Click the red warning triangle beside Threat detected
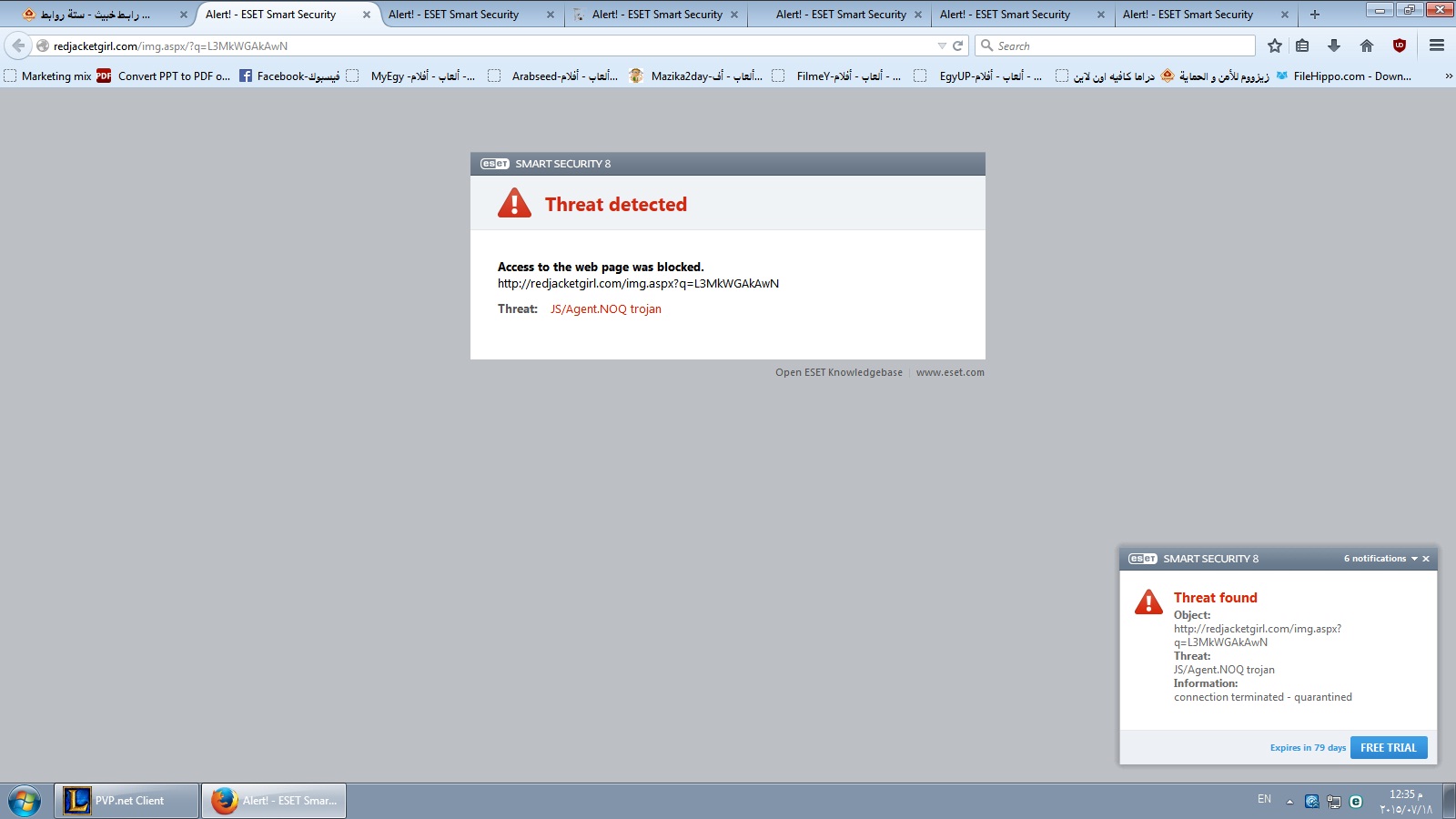 pyautogui.click(x=514, y=203)
